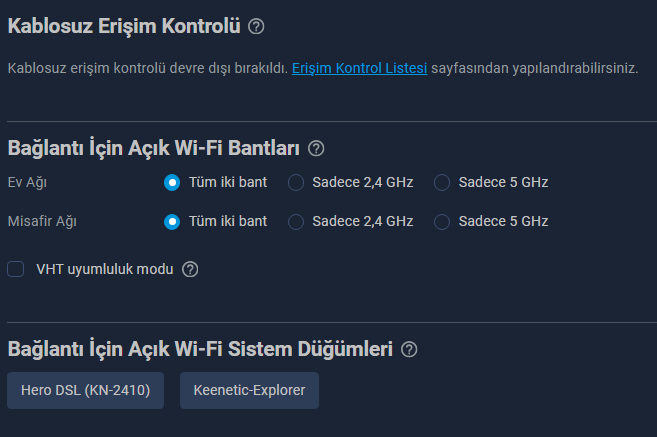Click the Hero DSL (KN-2410) node button
This screenshot has width=657, height=437.
(85, 390)
